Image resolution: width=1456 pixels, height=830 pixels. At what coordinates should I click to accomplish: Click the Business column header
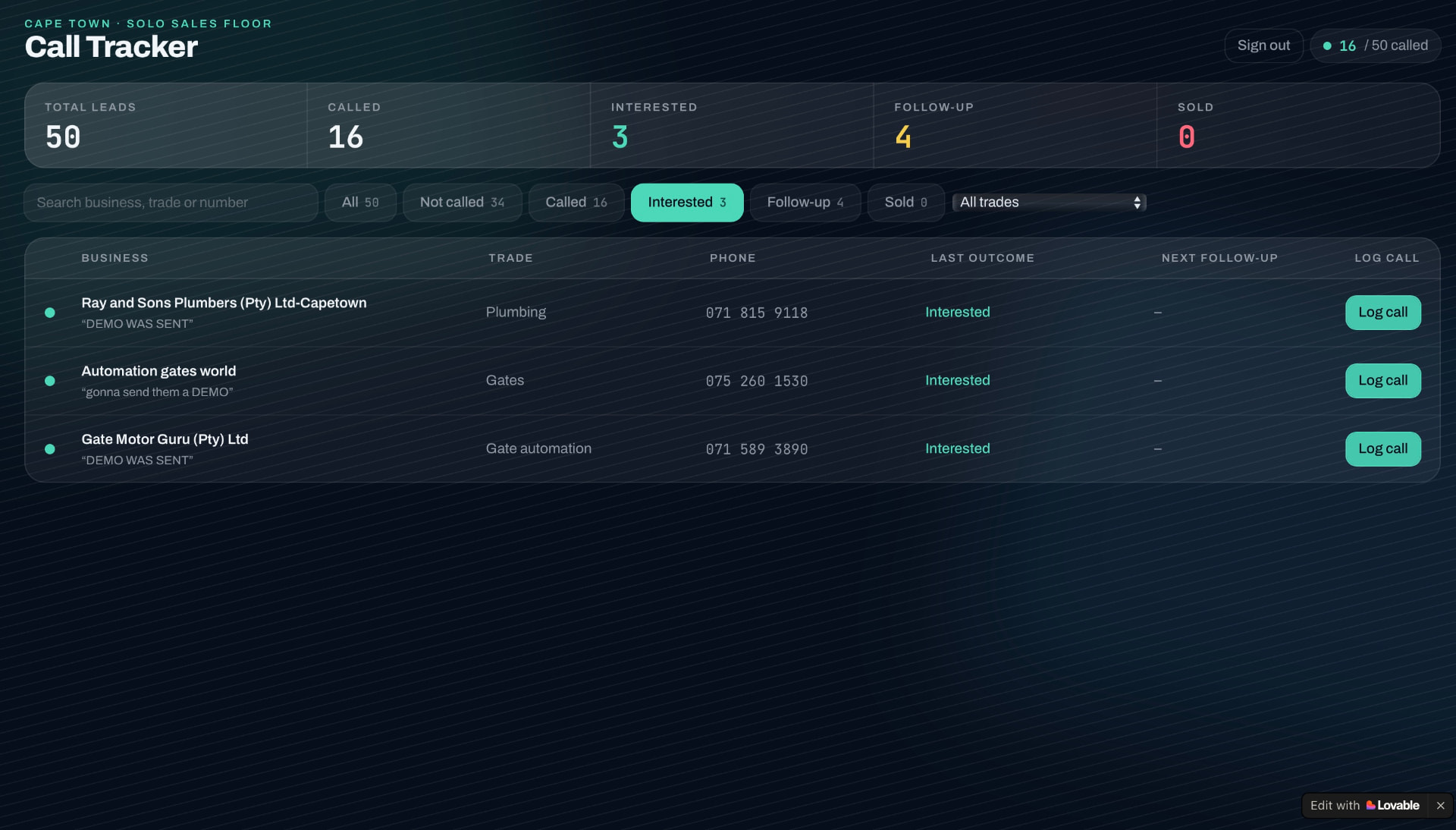[115, 258]
